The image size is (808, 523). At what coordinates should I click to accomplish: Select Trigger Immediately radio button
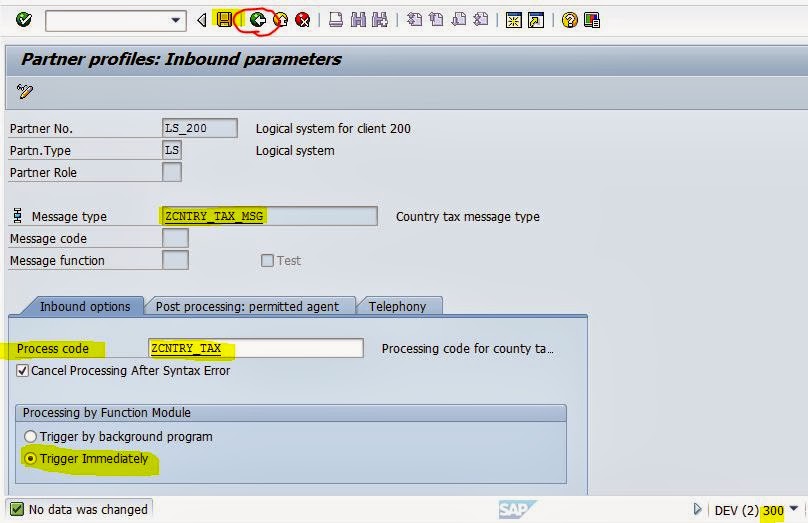30,458
